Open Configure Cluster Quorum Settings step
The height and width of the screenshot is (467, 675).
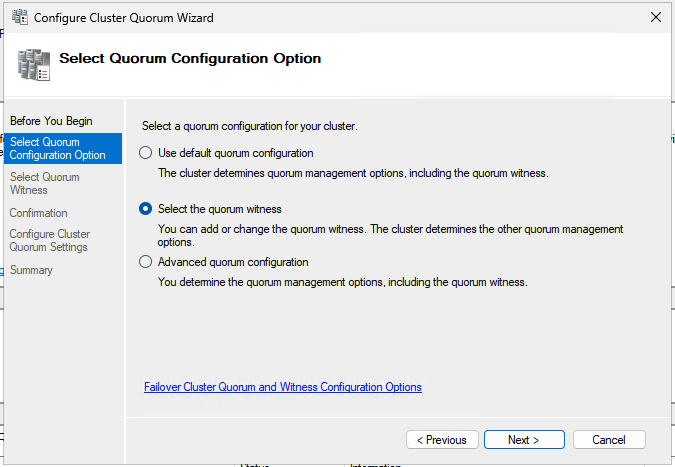point(49,241)
